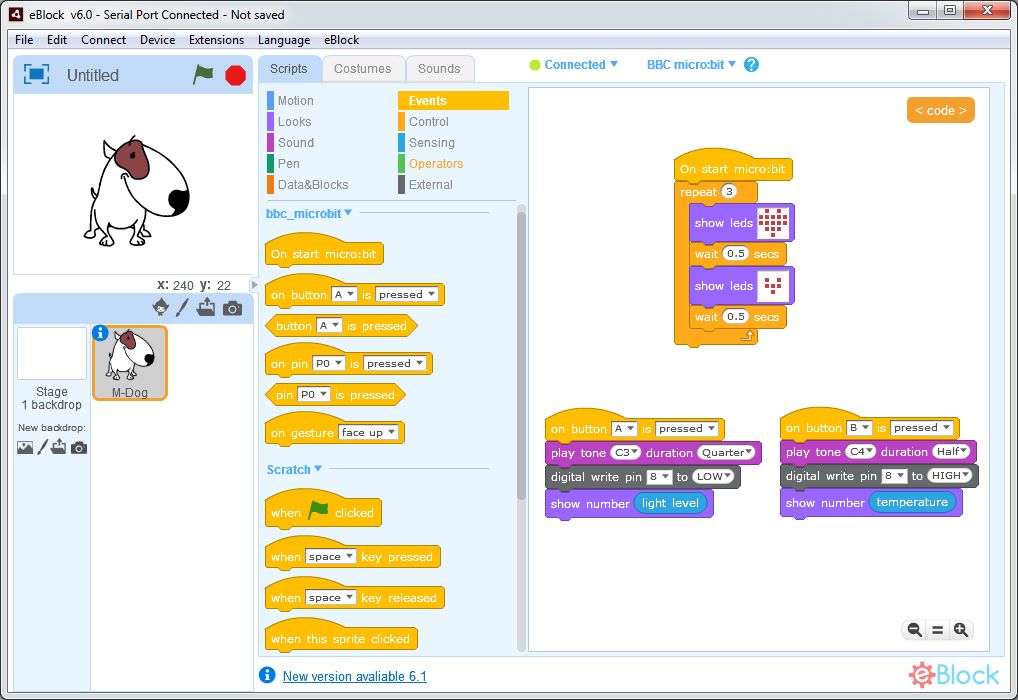Screen dimensions: 1018x700
Task: Open new sprite from camera icon
Action: click(x=232, y=308)
